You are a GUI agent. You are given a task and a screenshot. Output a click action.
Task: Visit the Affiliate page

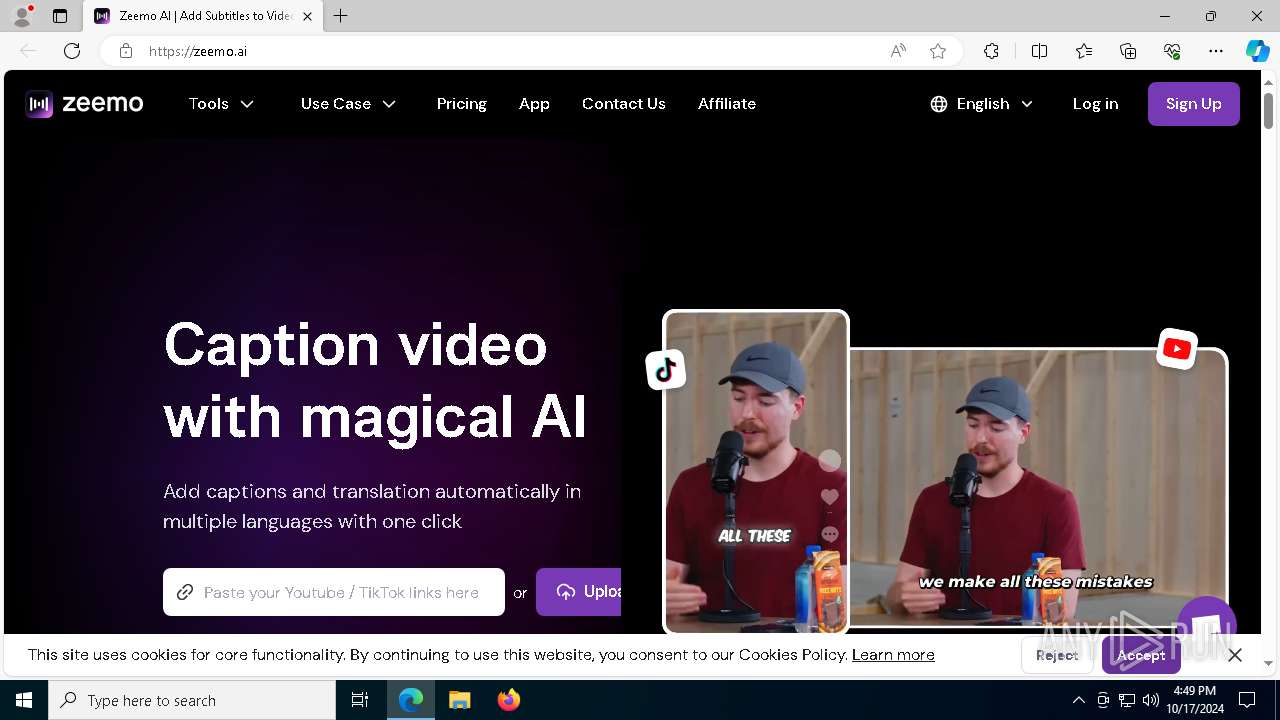726,104
